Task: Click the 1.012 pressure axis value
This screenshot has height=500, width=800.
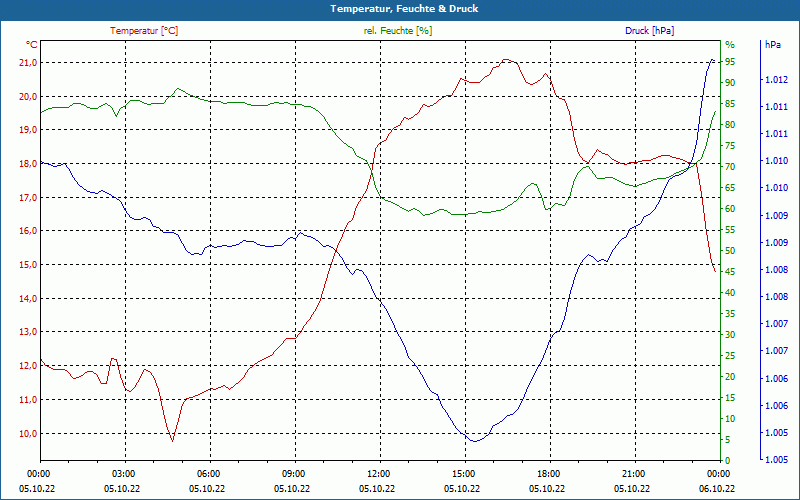Action: 777,80
